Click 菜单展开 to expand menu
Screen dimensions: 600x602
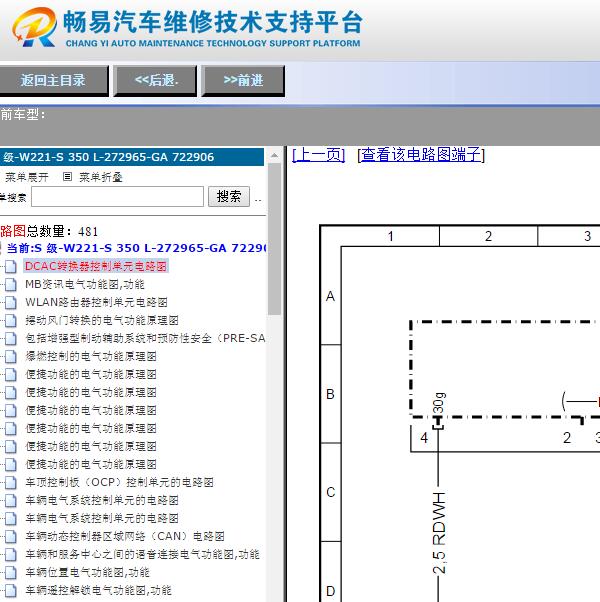point(26,177)
